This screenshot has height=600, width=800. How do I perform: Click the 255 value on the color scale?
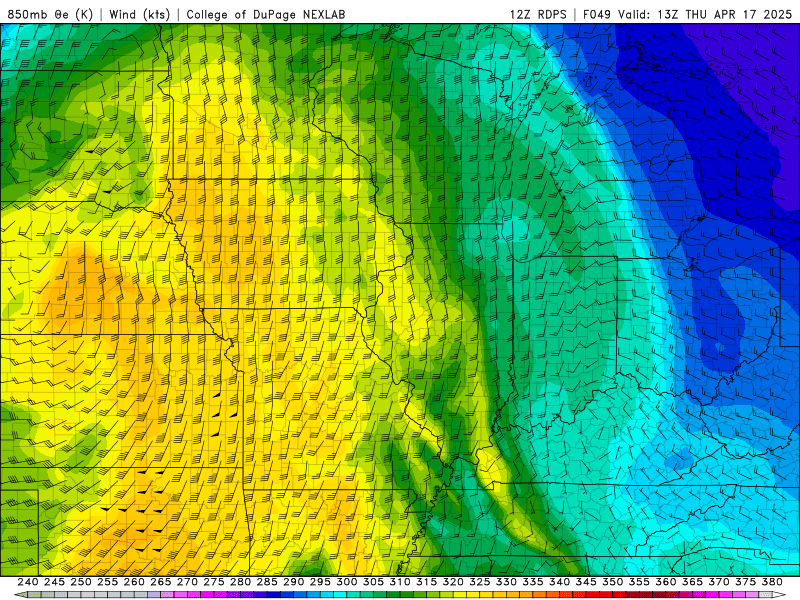point(107,582)
